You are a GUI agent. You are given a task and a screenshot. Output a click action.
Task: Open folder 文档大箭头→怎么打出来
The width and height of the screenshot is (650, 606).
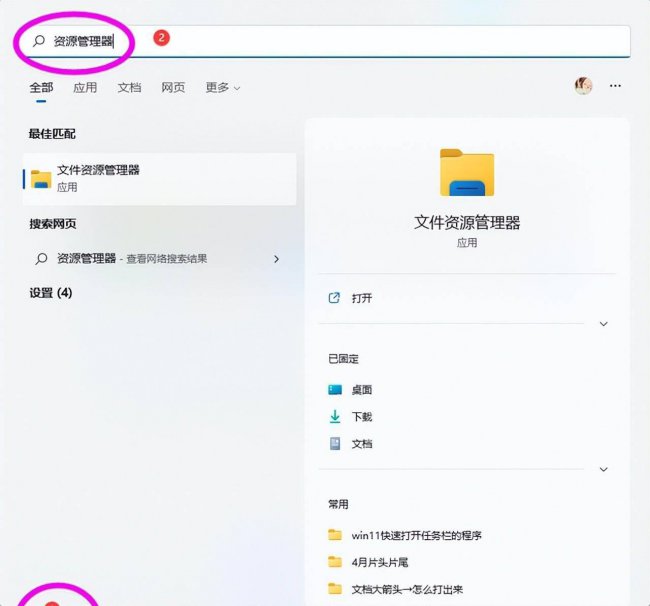coord(407,589)
